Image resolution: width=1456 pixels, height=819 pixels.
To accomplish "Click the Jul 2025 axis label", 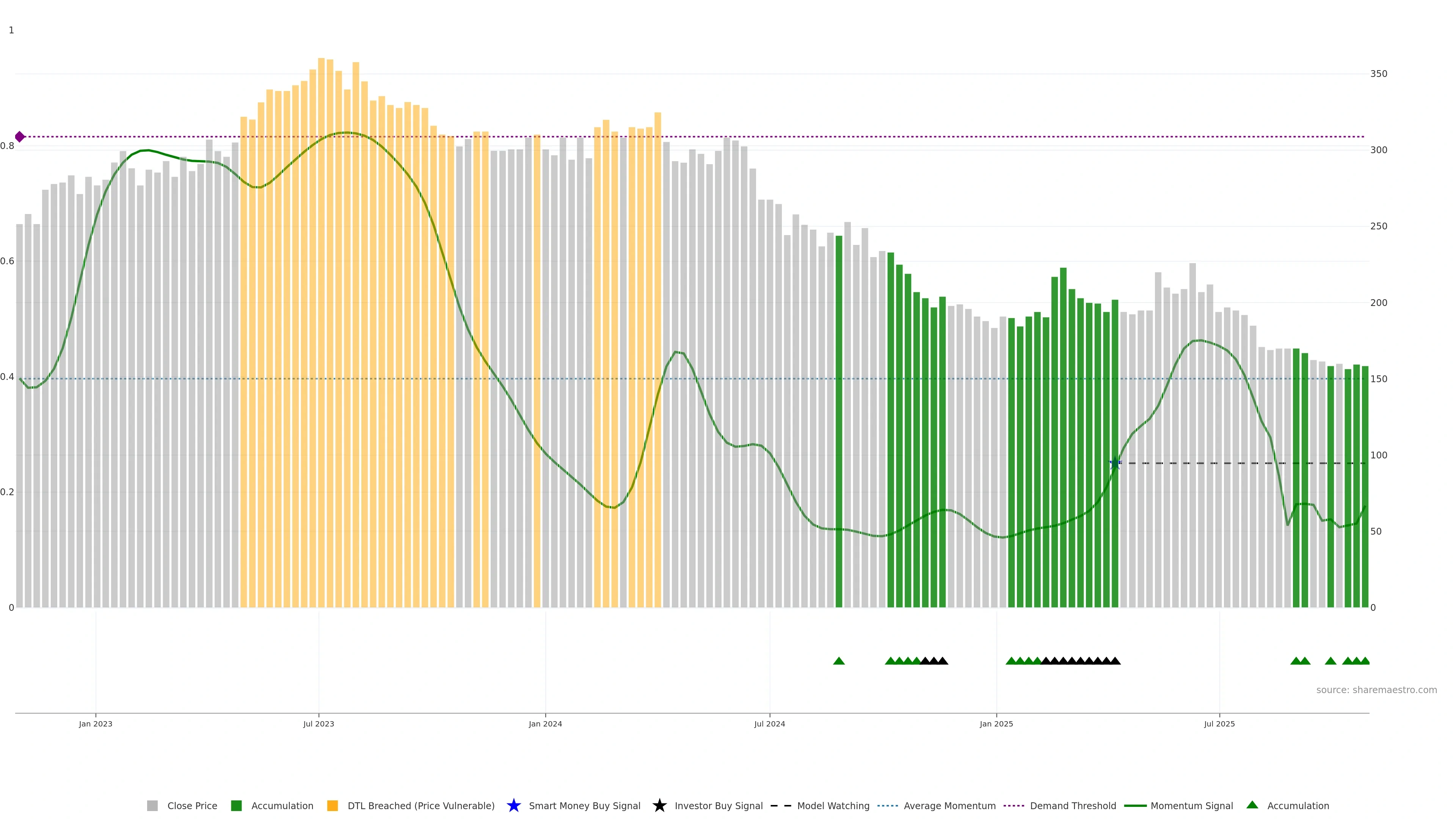I will (x=1219, y=724).
